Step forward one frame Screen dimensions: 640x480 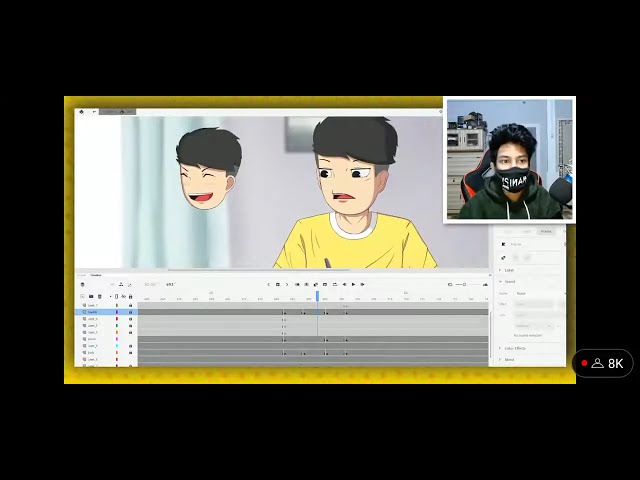pyautogui.click(x=362, y=284)
